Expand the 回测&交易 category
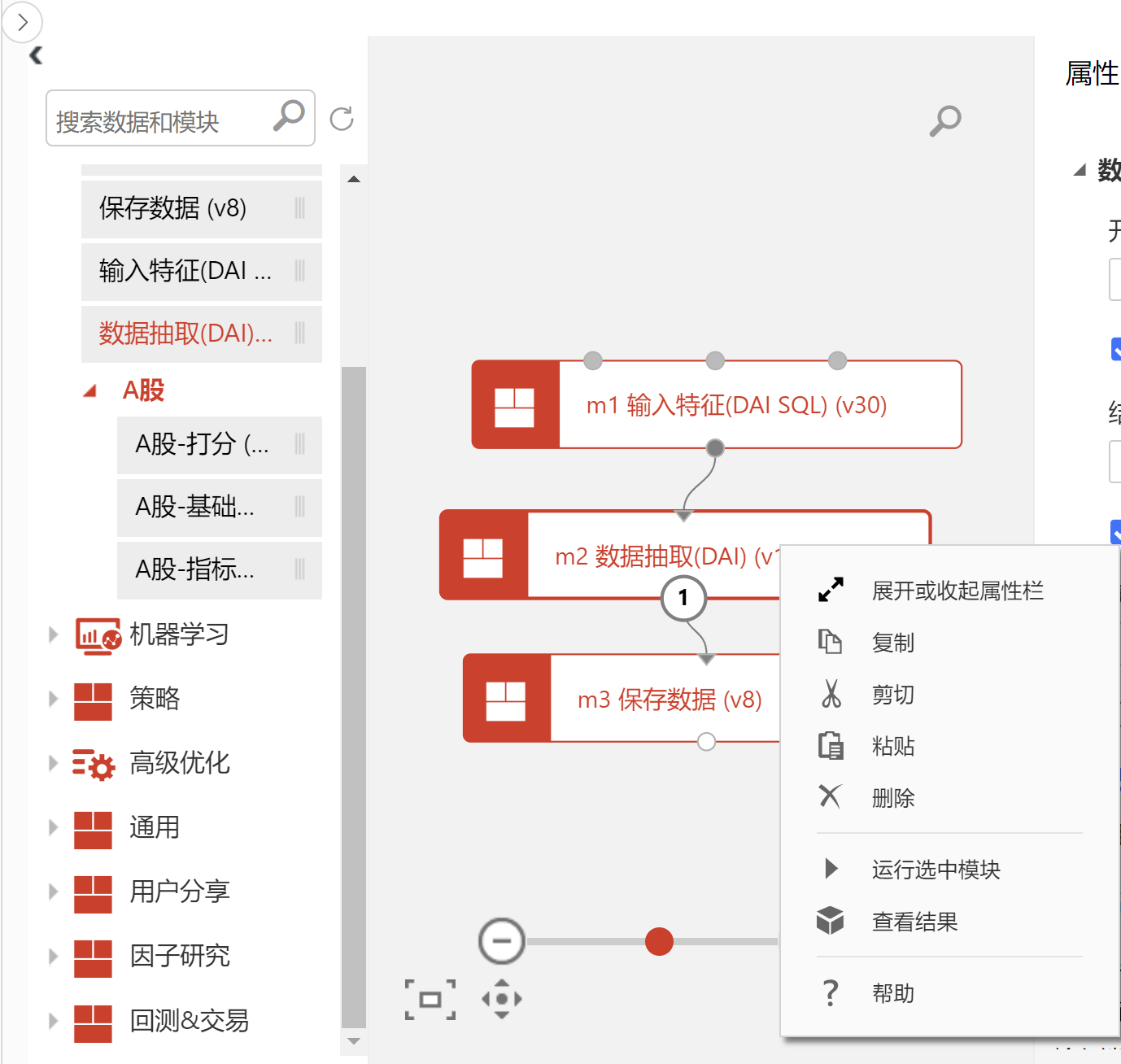Screen dimensions: 1121x1064 pyautogui.click(x=54, y=1020)
